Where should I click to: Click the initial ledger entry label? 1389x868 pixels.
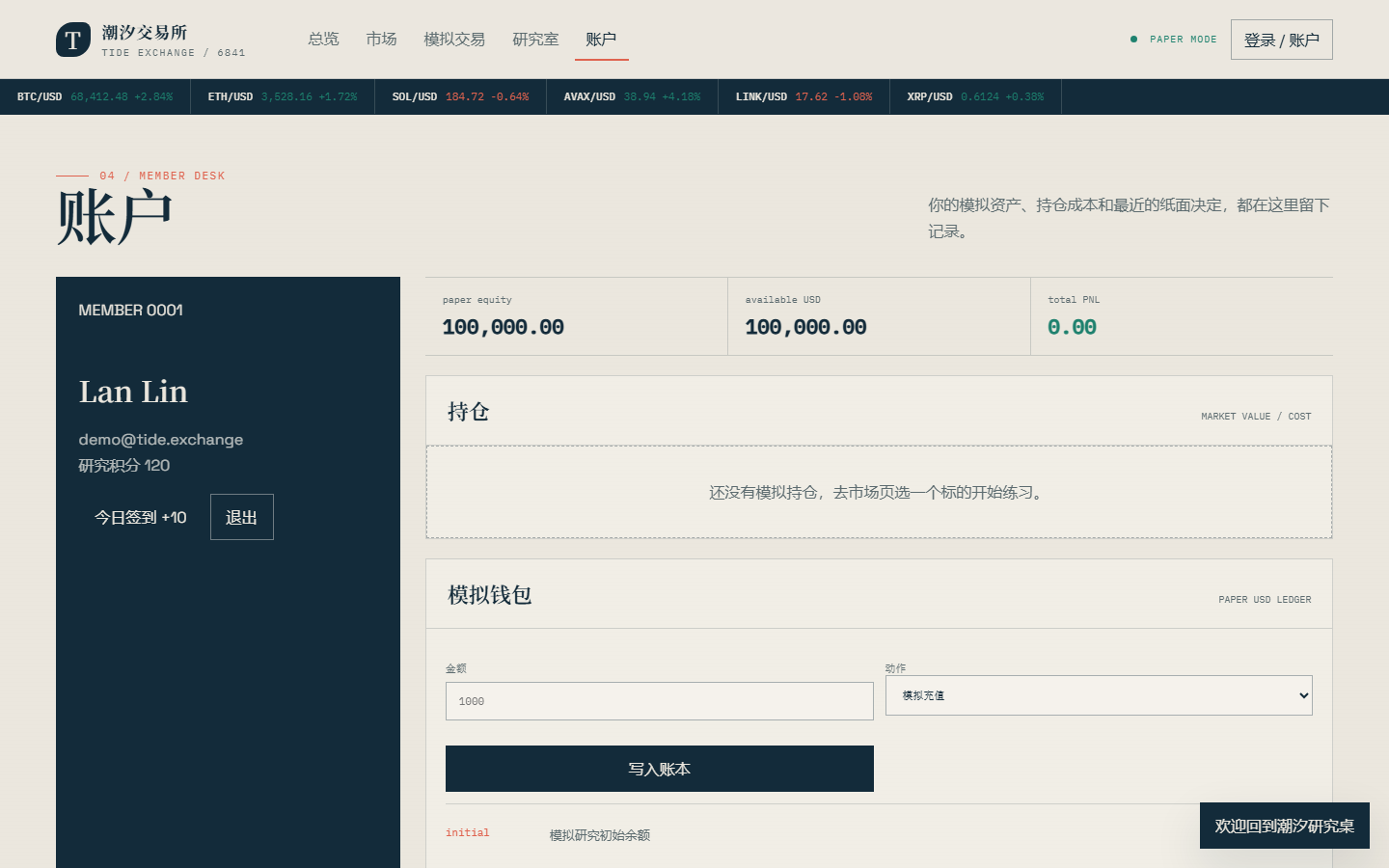pos(468,833)
